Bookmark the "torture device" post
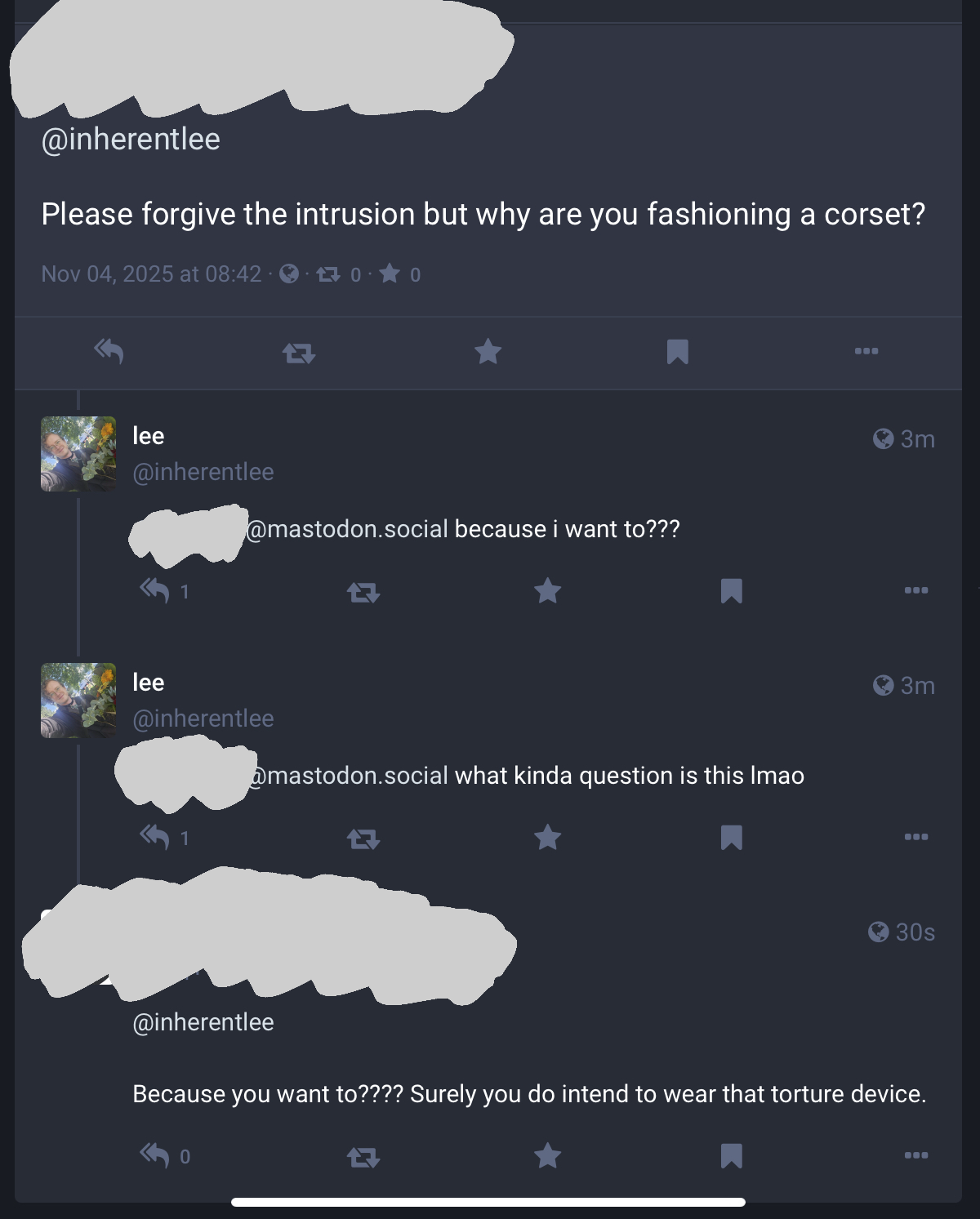The image size is (980, 1219). point(732,1156)
